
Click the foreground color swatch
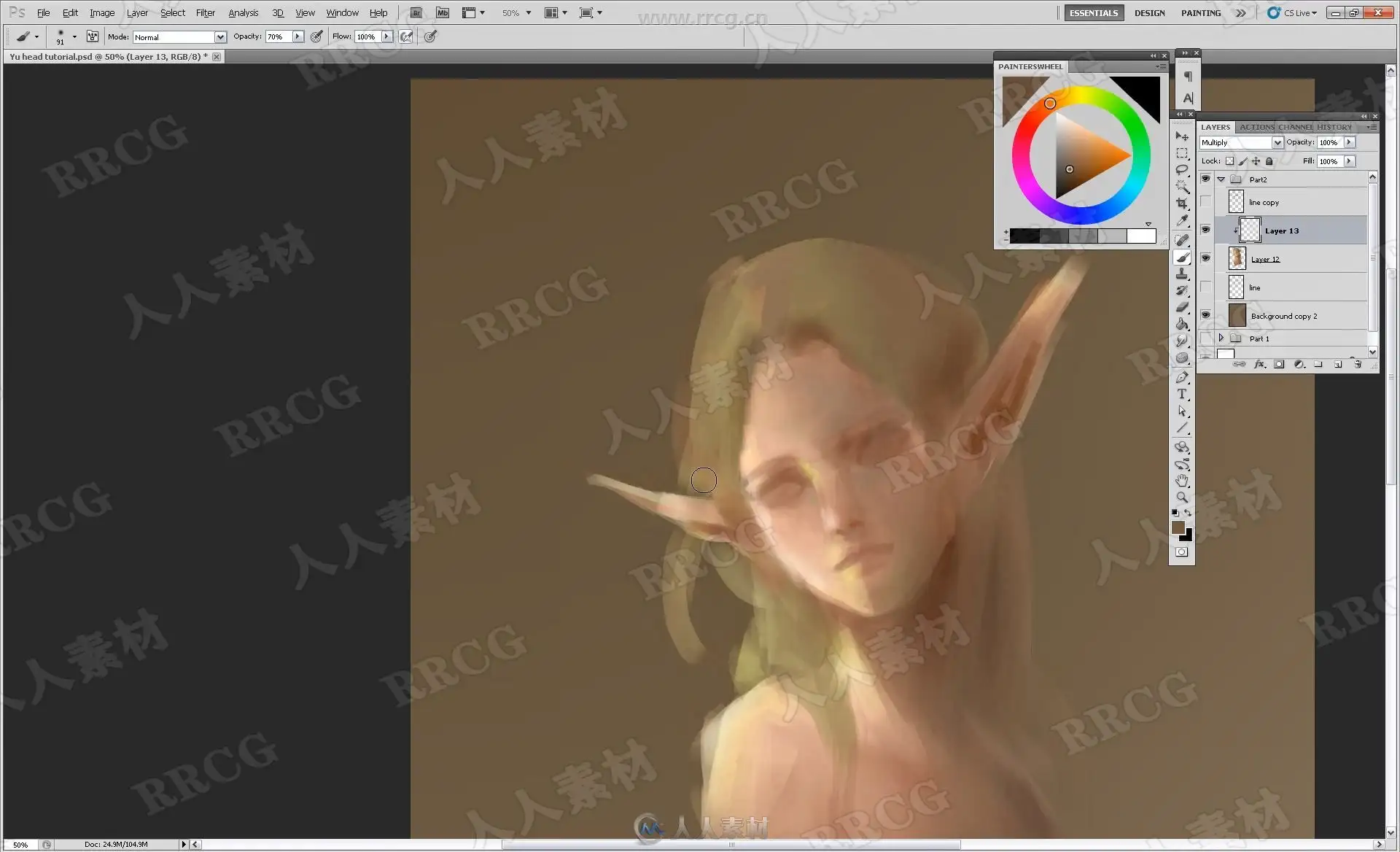point(1178,527)
